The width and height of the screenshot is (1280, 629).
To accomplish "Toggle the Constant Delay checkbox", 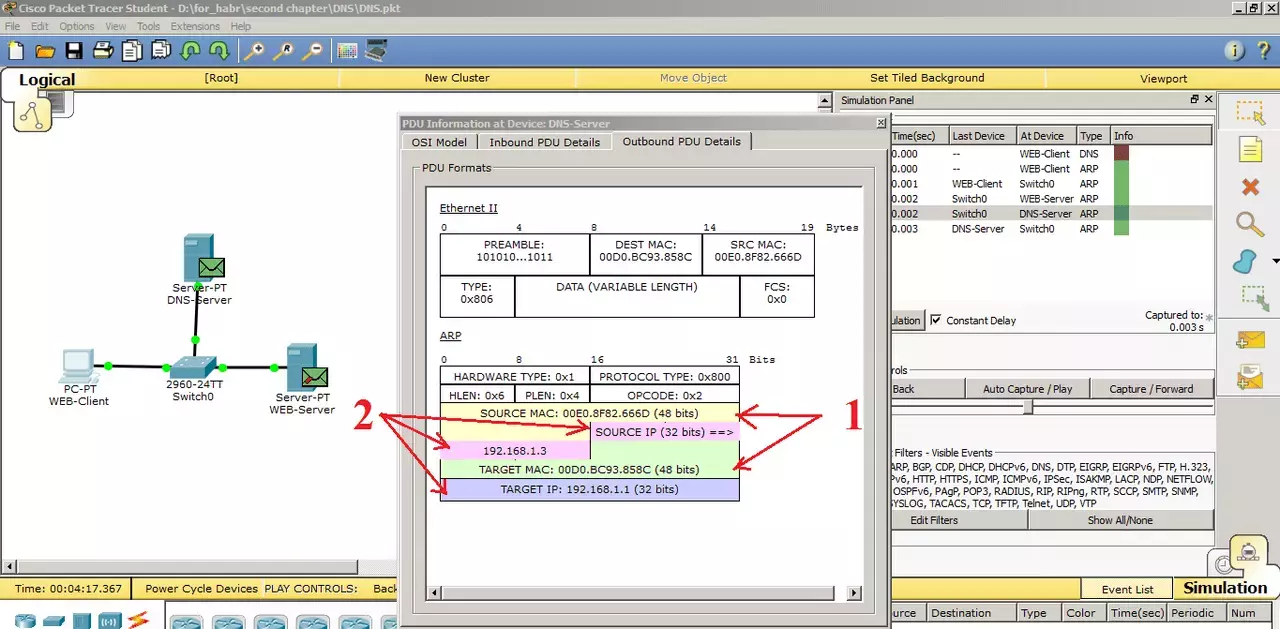I will tap(936, 320).
